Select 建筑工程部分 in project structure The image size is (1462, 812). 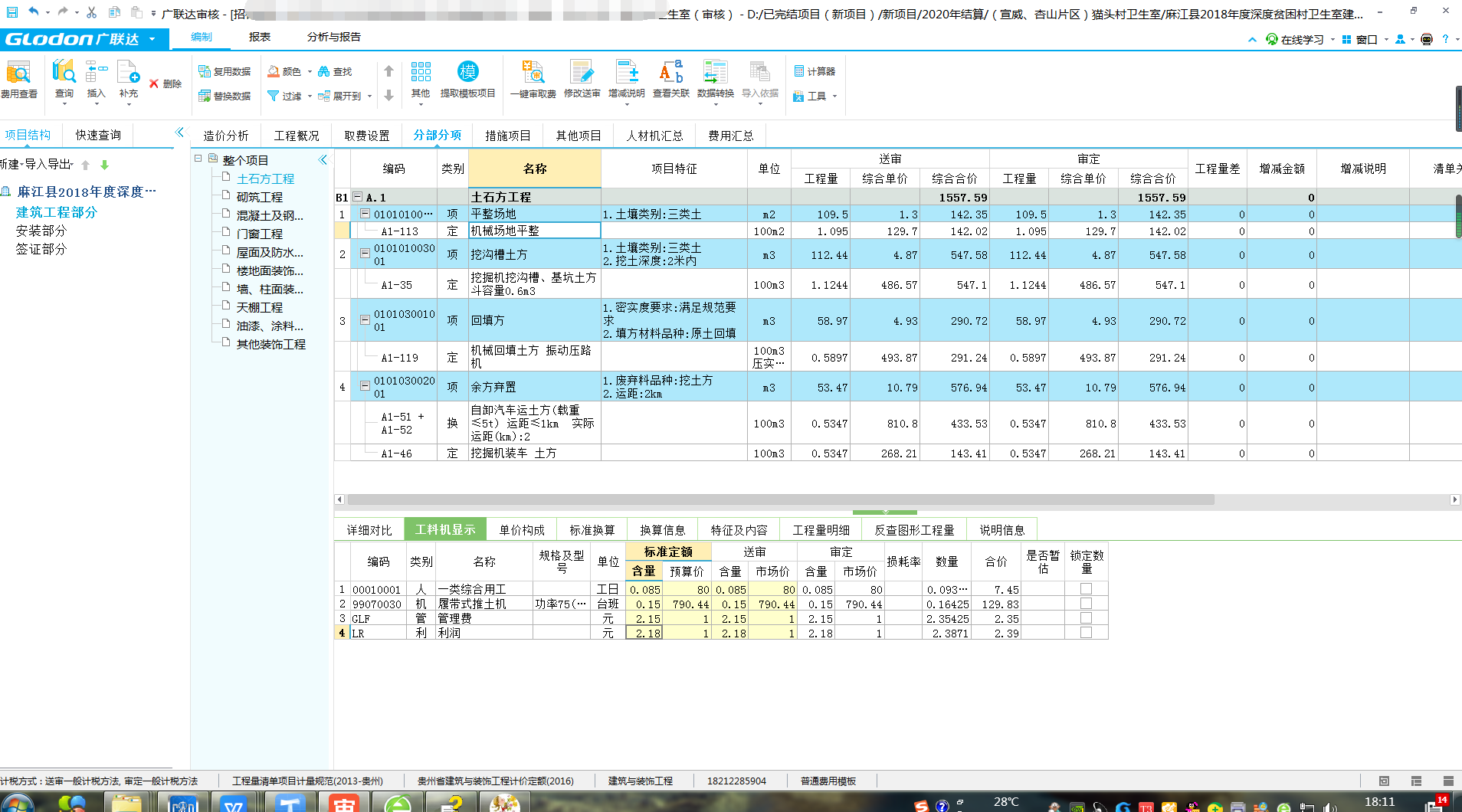point(57,212)
